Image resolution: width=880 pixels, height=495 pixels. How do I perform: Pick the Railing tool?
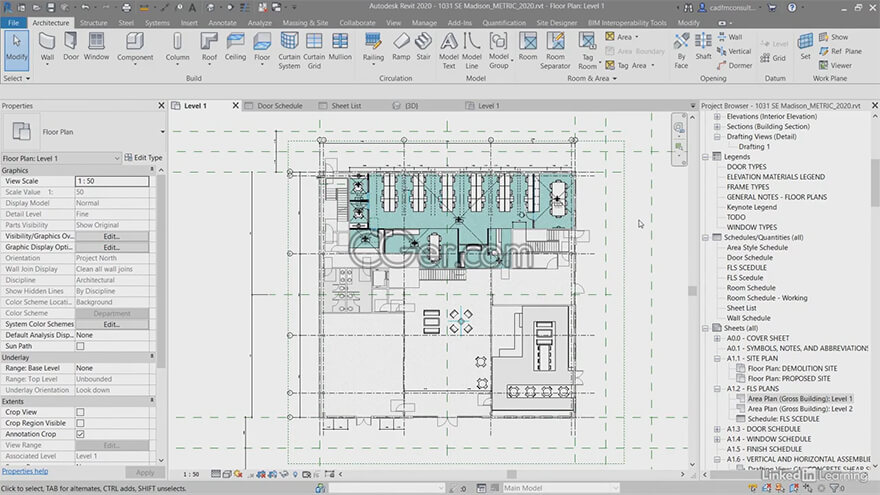(373, 47)
